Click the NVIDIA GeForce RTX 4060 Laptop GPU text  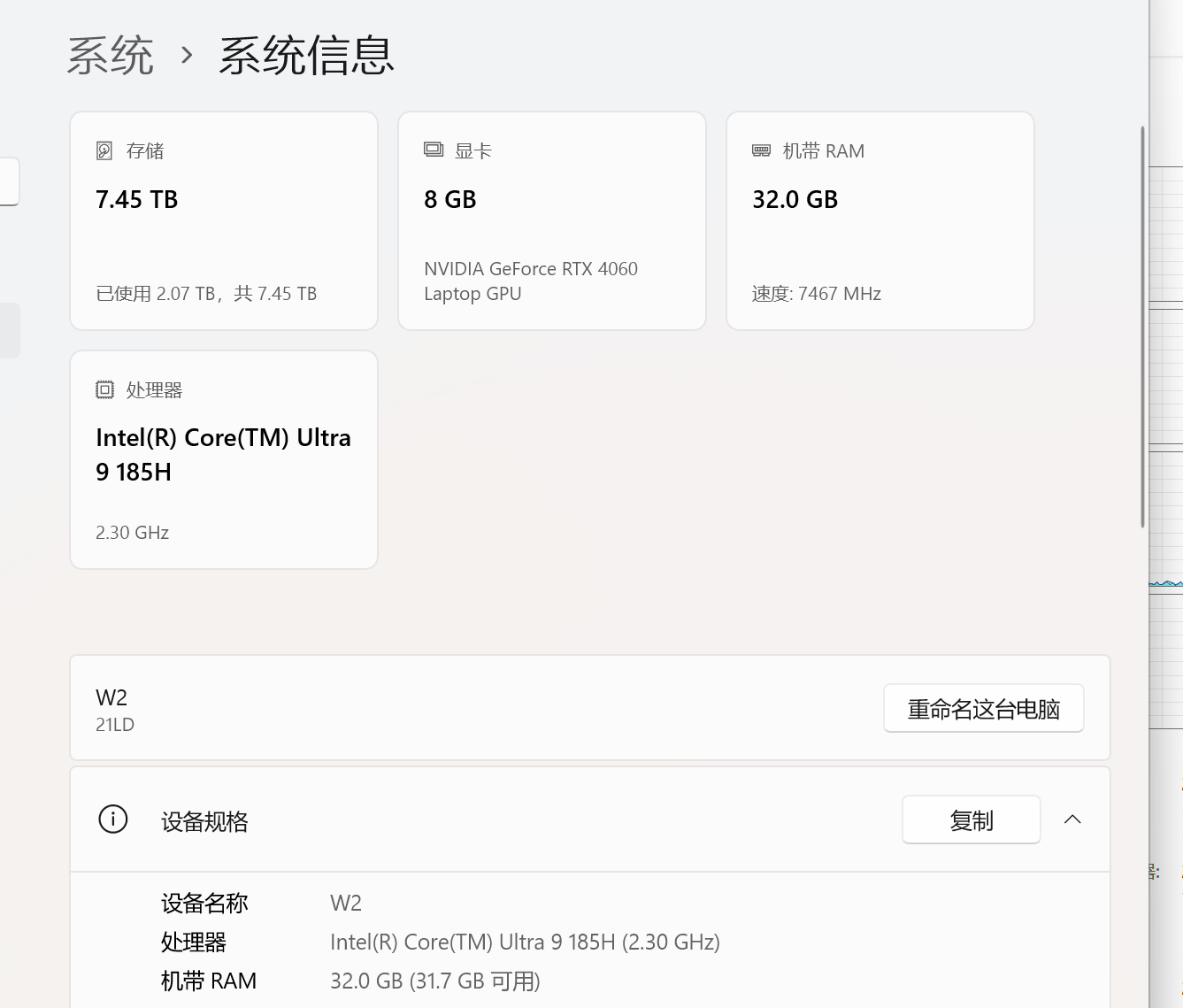coord(530,281)
